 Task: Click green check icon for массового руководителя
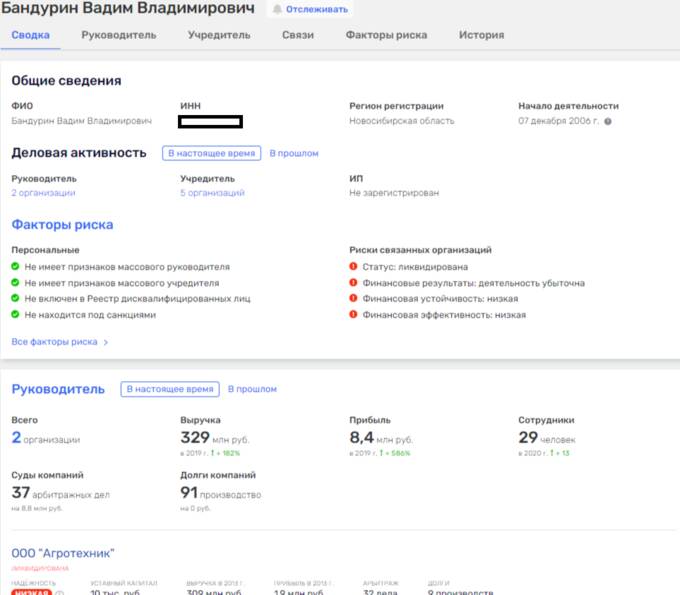[15, 266]
